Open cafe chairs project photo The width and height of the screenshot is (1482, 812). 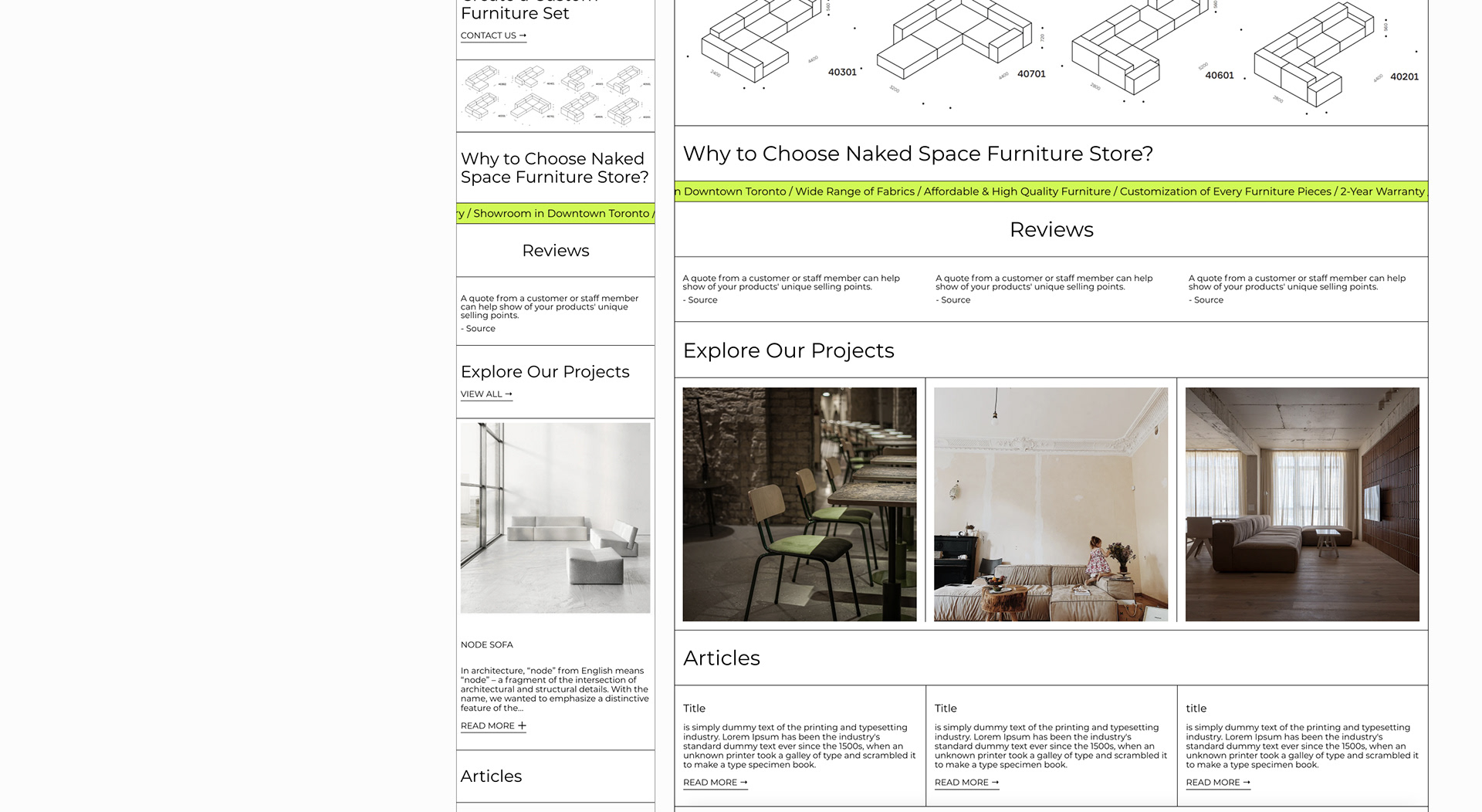800,504
